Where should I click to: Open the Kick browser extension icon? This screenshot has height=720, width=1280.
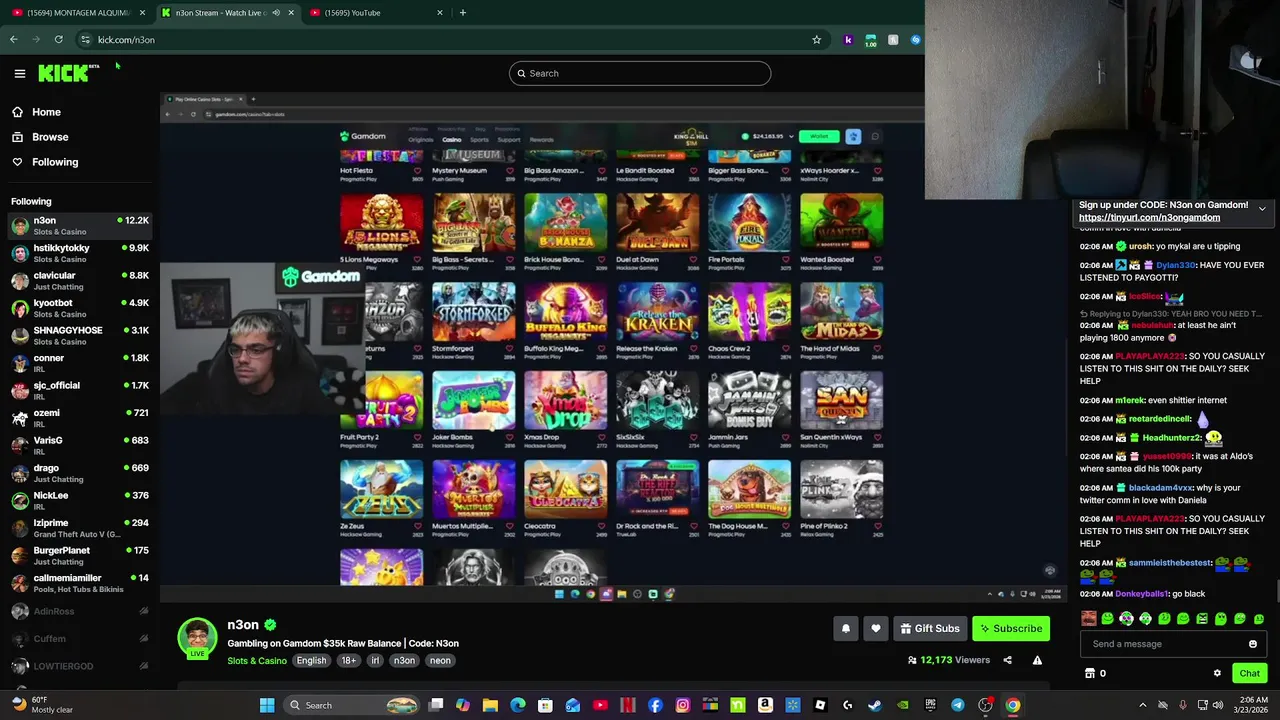[848, 40]
